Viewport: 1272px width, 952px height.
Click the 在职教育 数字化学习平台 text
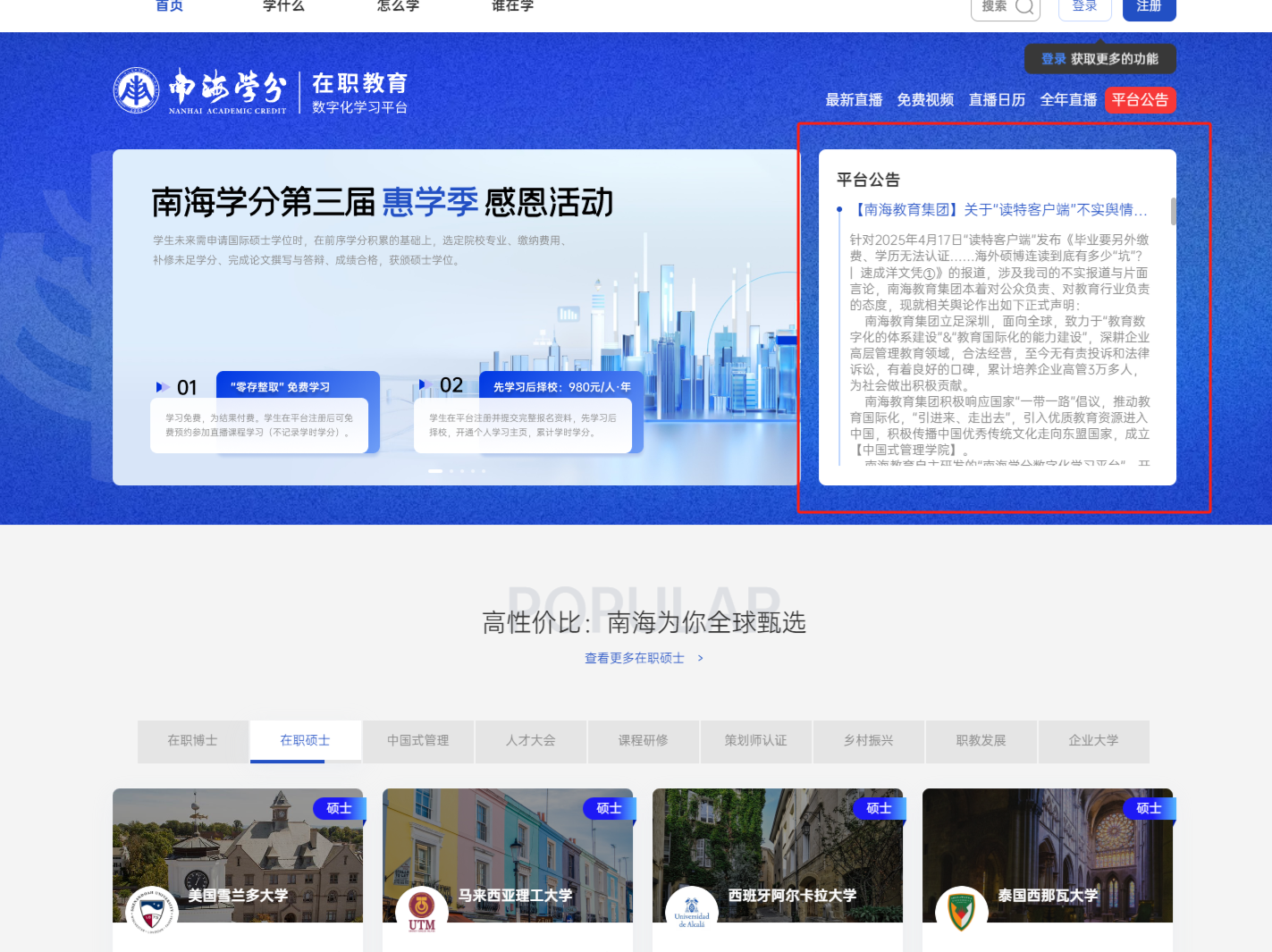[360, 94]
